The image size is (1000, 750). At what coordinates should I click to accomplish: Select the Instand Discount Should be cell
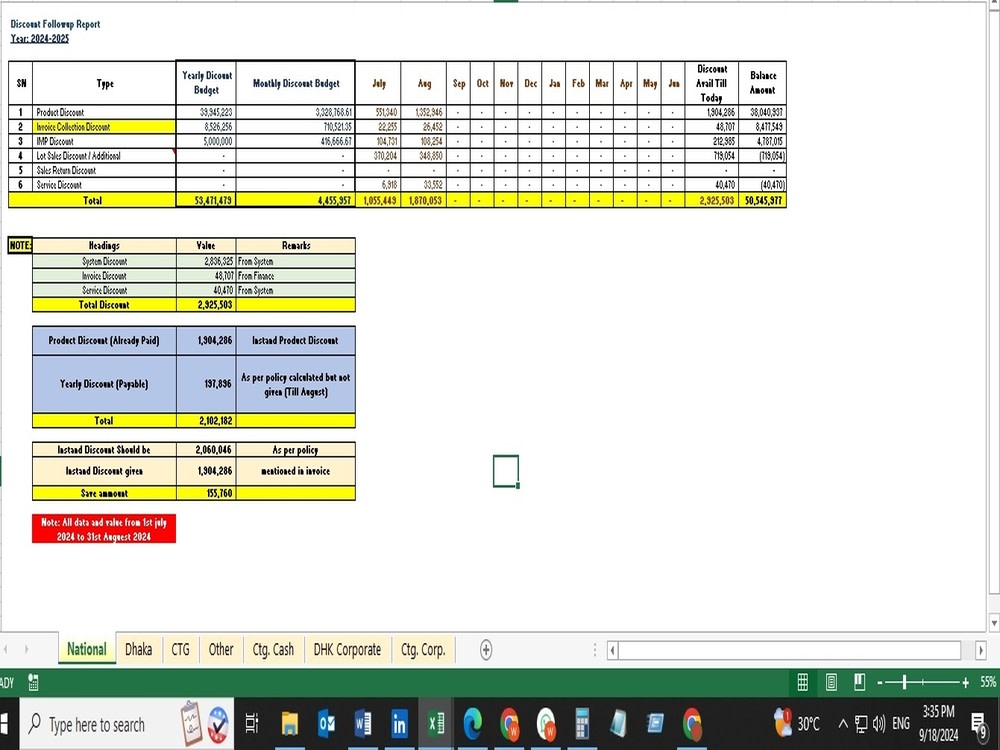point(104,450)
